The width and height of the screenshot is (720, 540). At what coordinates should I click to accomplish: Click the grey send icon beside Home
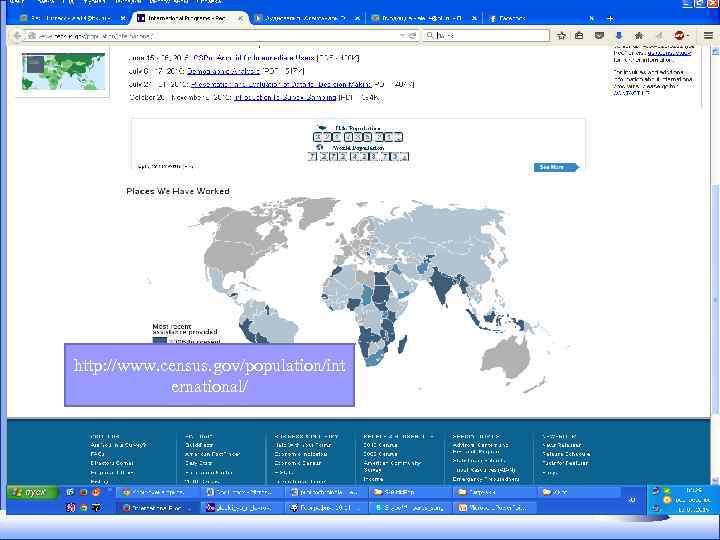658,35
